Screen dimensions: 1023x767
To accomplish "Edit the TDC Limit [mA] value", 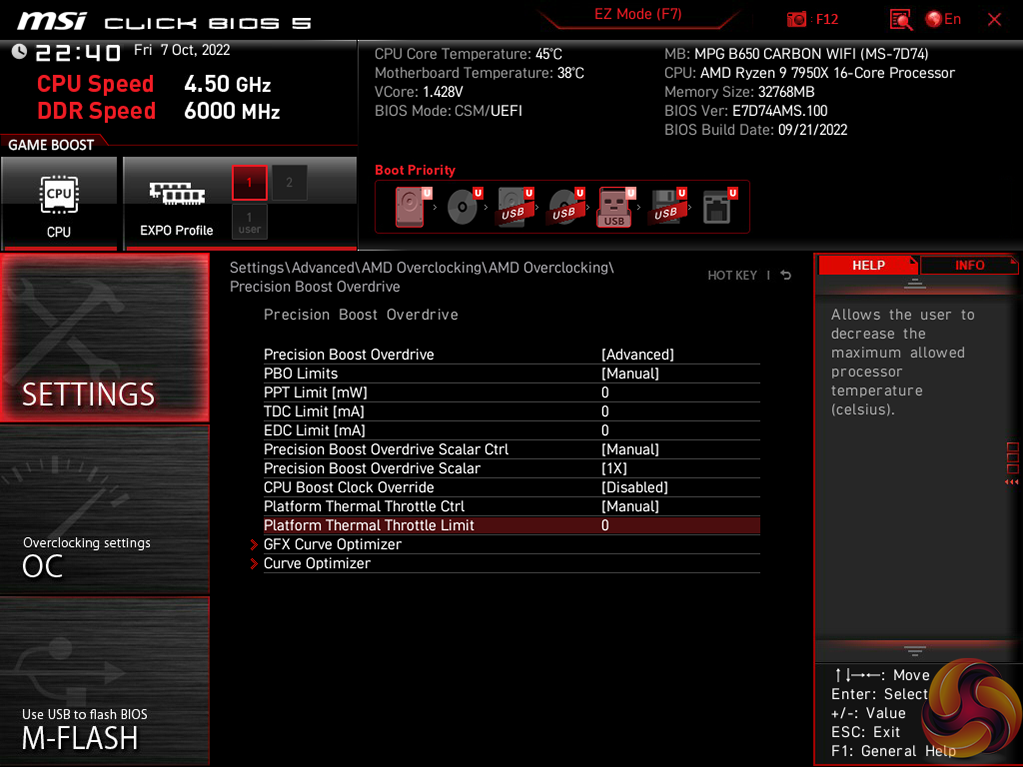I will click(512, 412).
